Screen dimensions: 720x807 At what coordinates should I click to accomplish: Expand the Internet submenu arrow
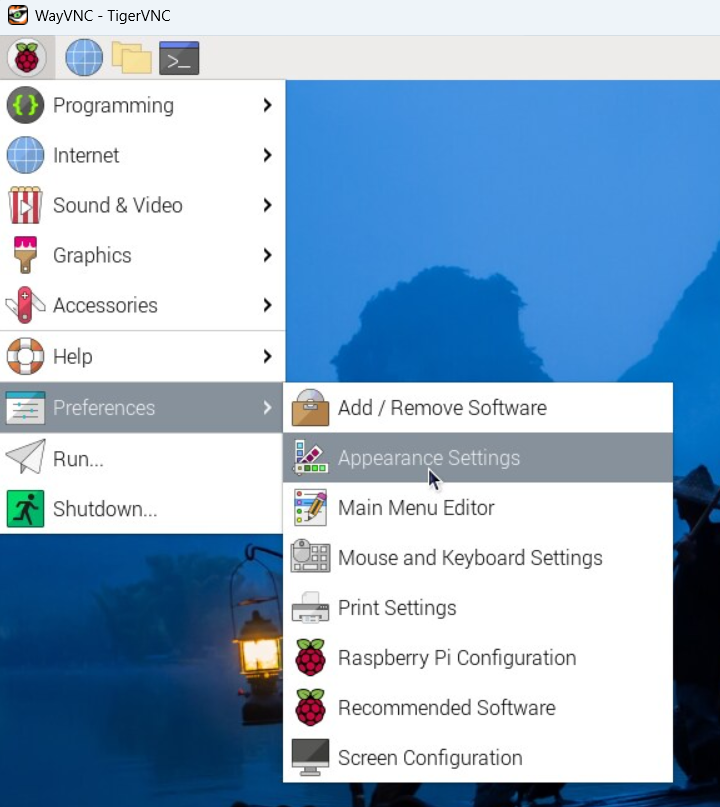[x=267, y=155]
